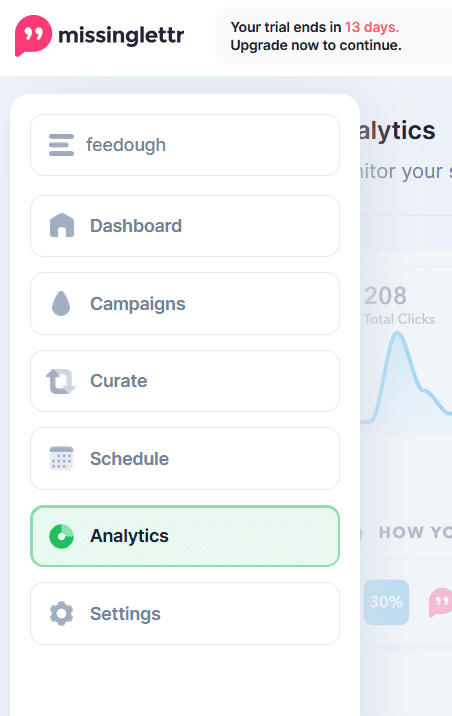
Task: Go to the Dashboard menu item
Action: [x=185, y=226]
